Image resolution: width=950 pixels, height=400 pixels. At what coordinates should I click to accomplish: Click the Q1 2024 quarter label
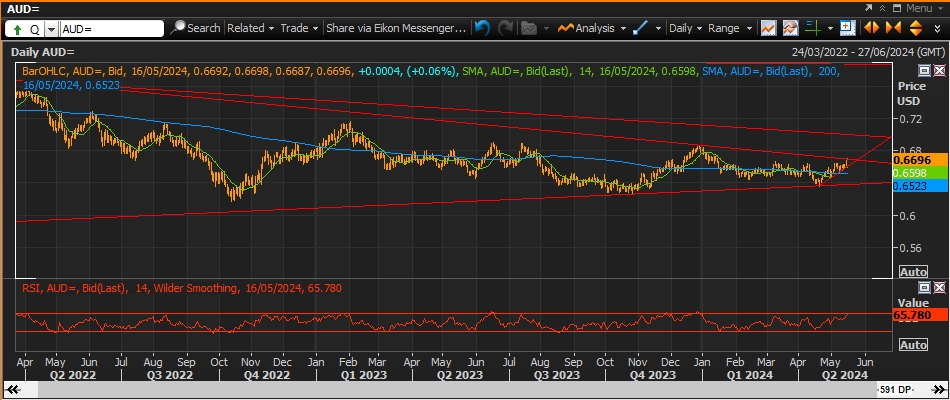pyautogui.click(x=749, y=375)
